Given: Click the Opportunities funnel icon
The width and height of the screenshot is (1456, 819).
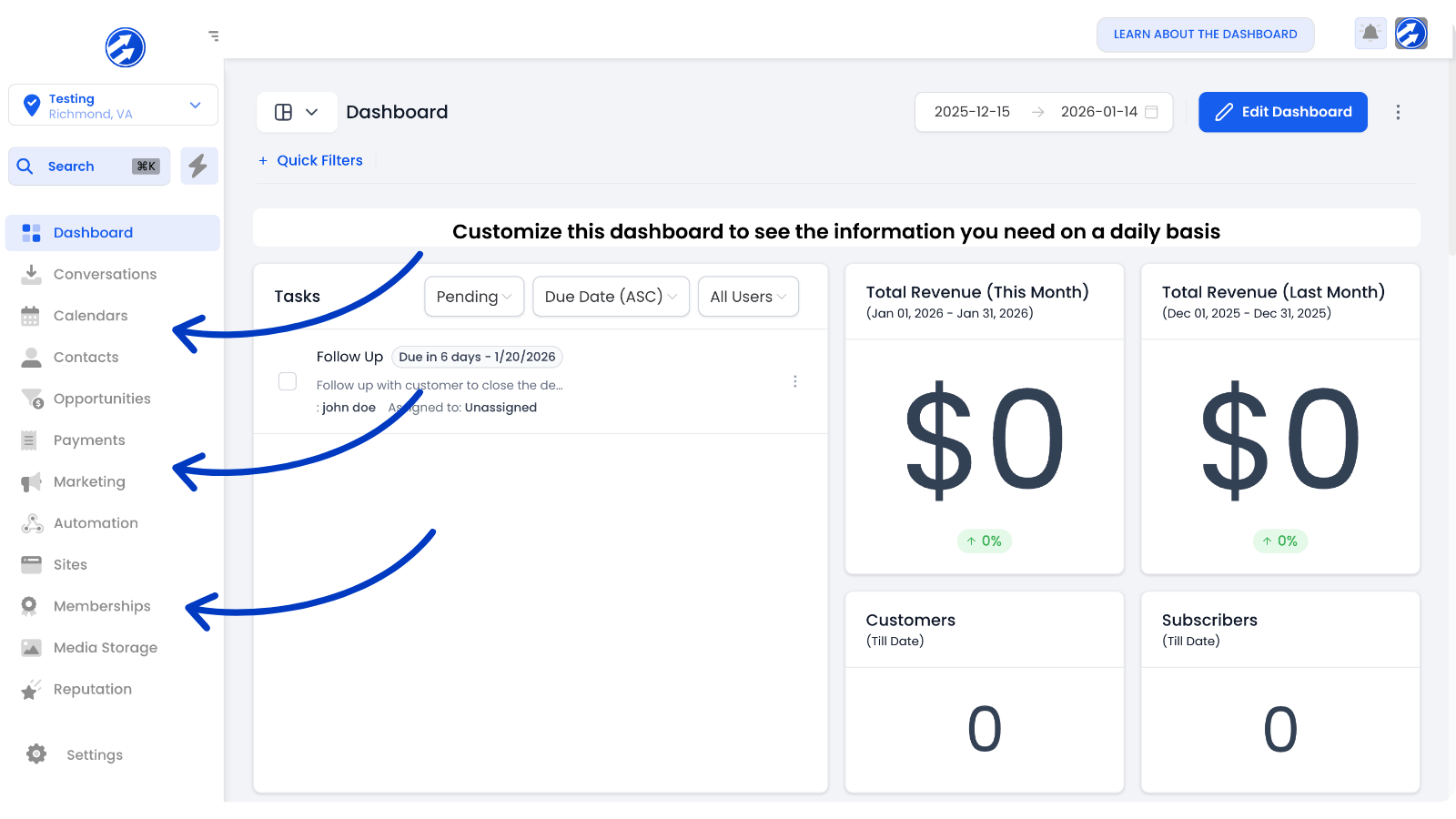Looking at the screenshot, I should (x=32, y=399).
